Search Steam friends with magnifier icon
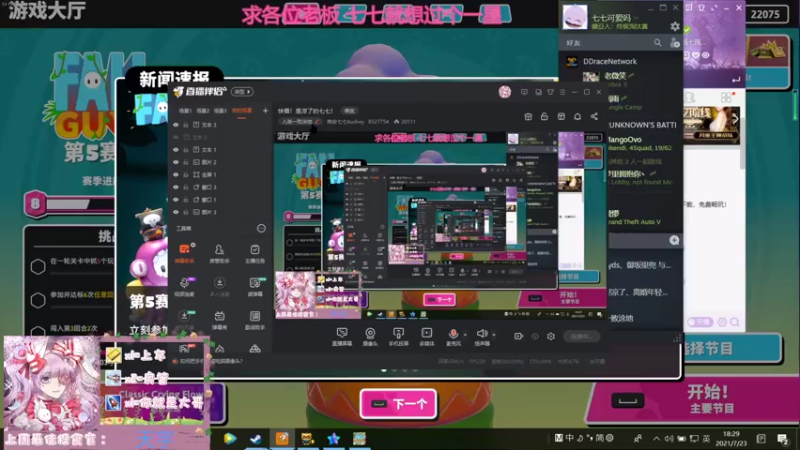The height and width of the screenshot is (450, 800). [x=658, y=43]
